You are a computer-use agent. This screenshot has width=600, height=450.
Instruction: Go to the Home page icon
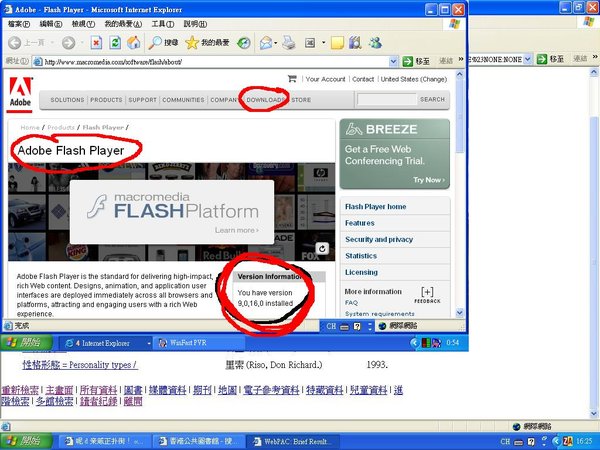[134, 43]
